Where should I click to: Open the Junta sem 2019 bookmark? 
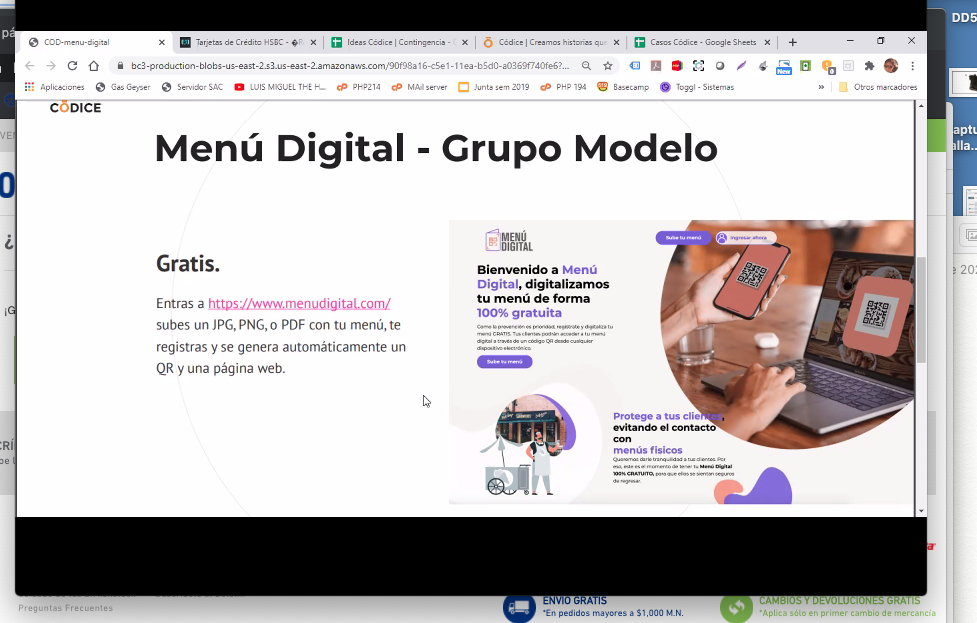[493, 87]
